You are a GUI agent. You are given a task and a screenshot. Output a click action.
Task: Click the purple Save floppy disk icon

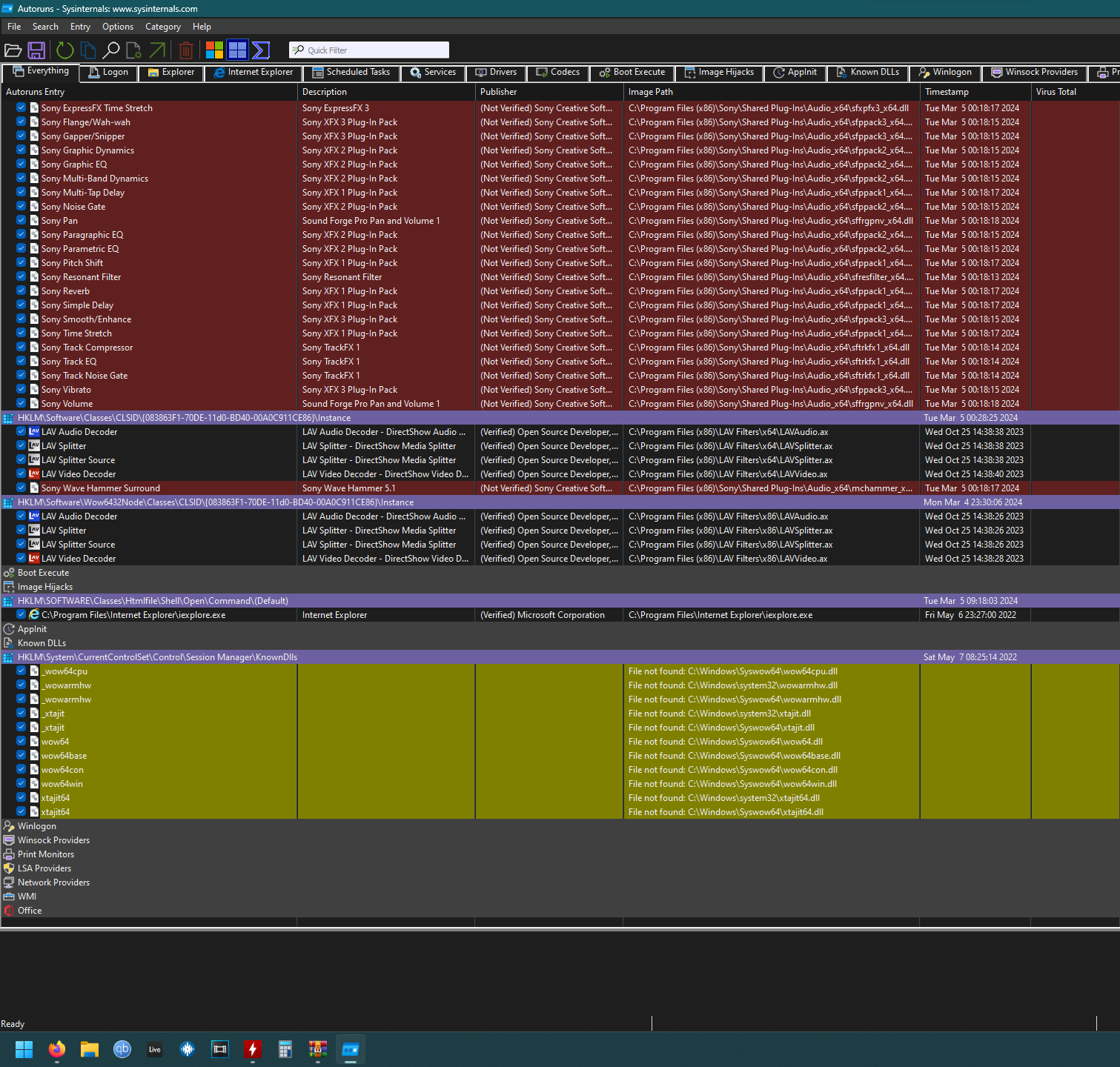36,50
